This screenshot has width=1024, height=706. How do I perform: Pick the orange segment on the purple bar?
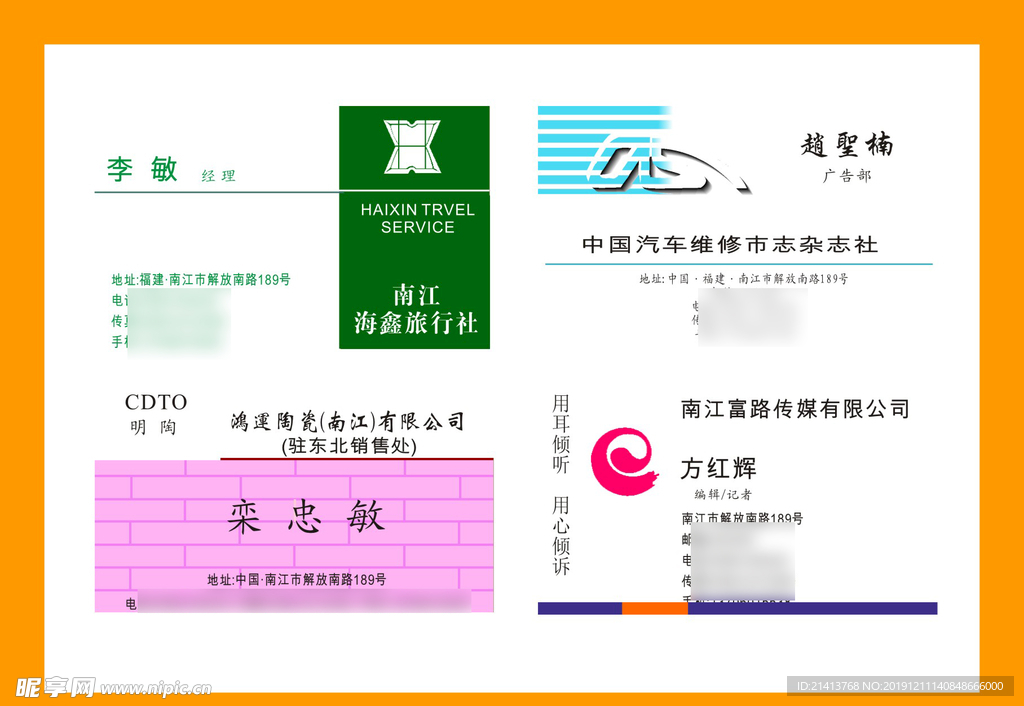tap(654, 608)
